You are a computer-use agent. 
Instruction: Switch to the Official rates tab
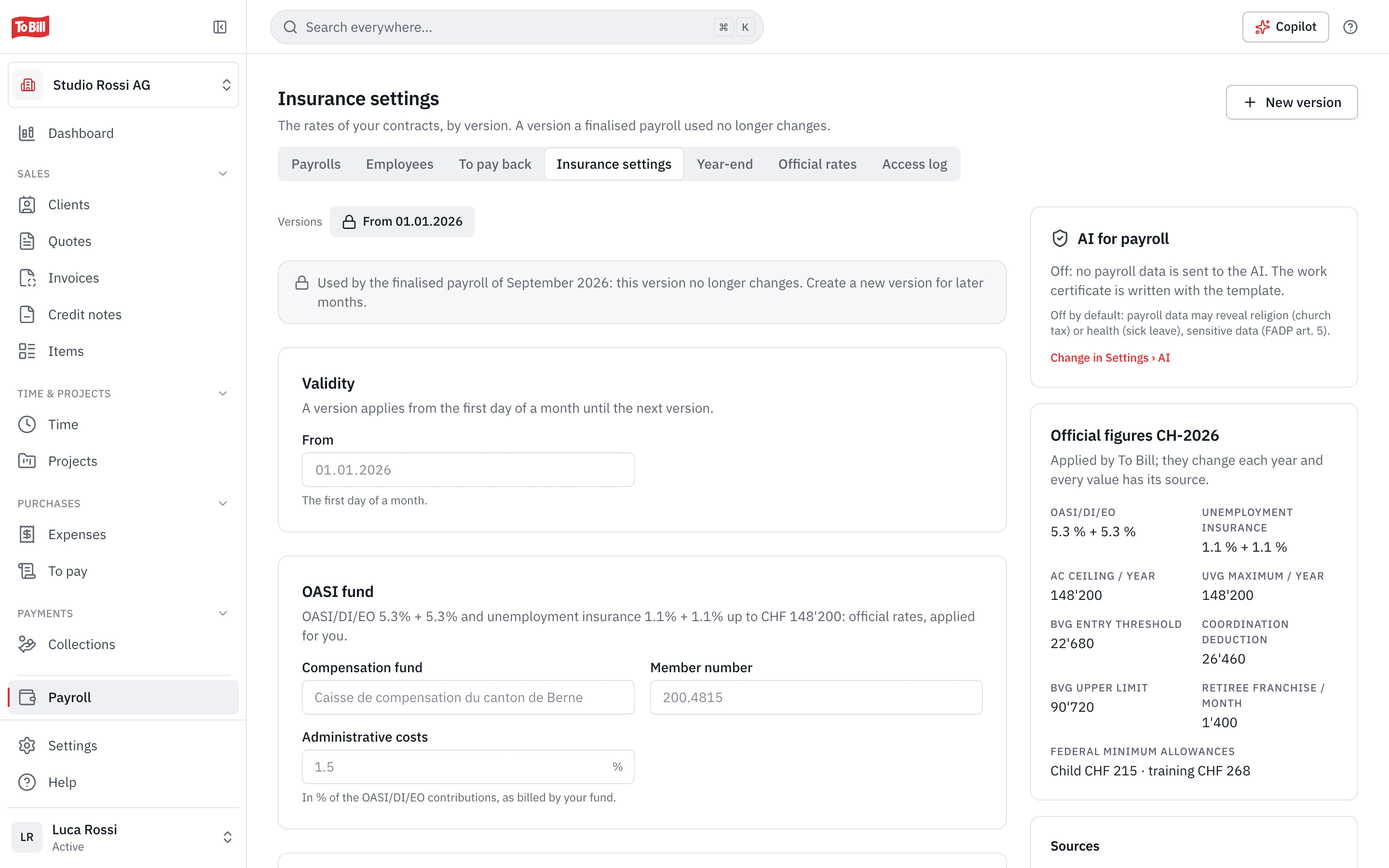point(817,164)
